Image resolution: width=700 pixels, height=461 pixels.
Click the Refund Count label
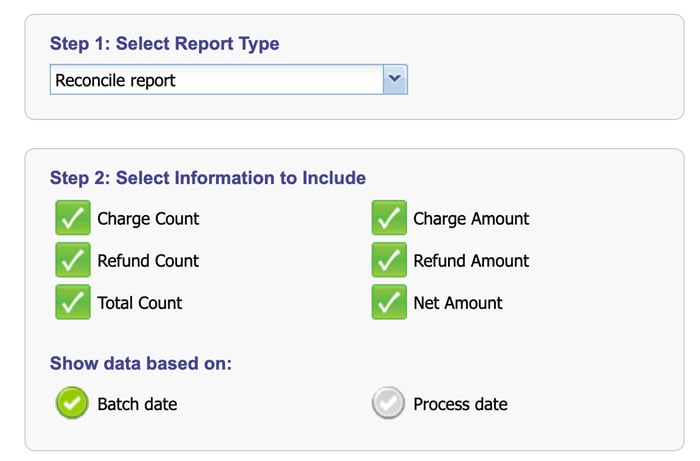point(148,261)
